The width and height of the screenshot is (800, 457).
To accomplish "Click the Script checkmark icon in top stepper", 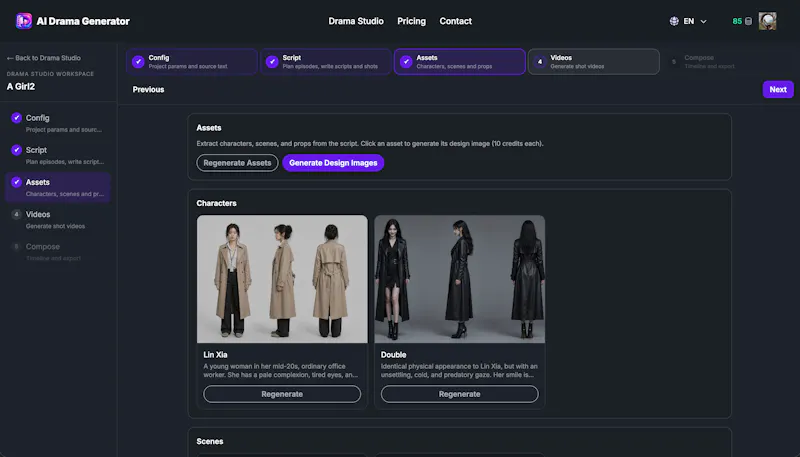I will click(272, 62).
